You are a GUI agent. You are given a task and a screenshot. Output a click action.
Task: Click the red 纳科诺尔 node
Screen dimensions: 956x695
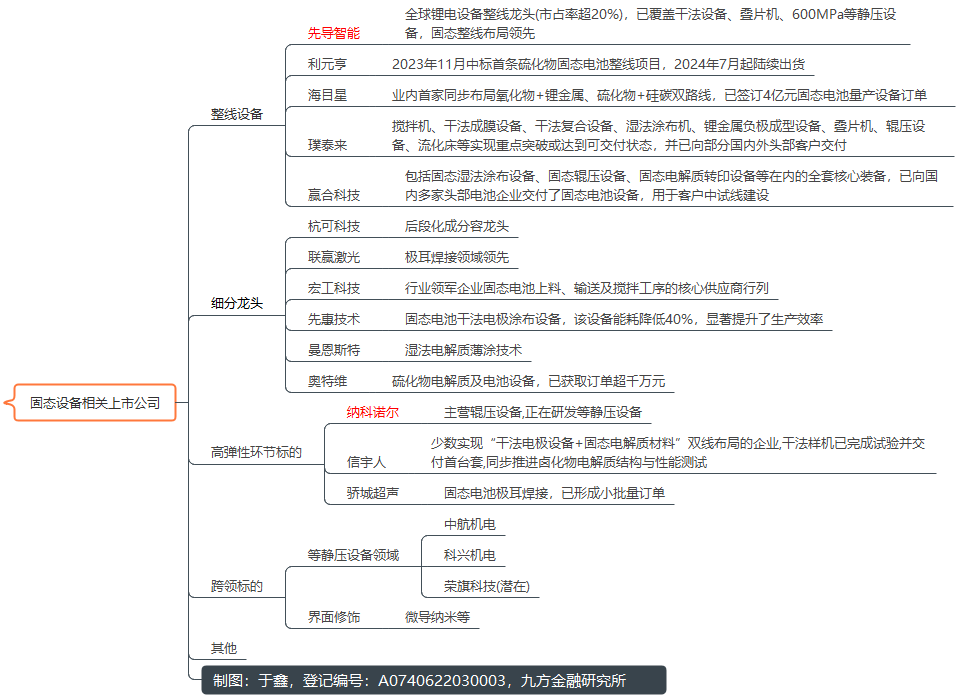coord(373,412)
